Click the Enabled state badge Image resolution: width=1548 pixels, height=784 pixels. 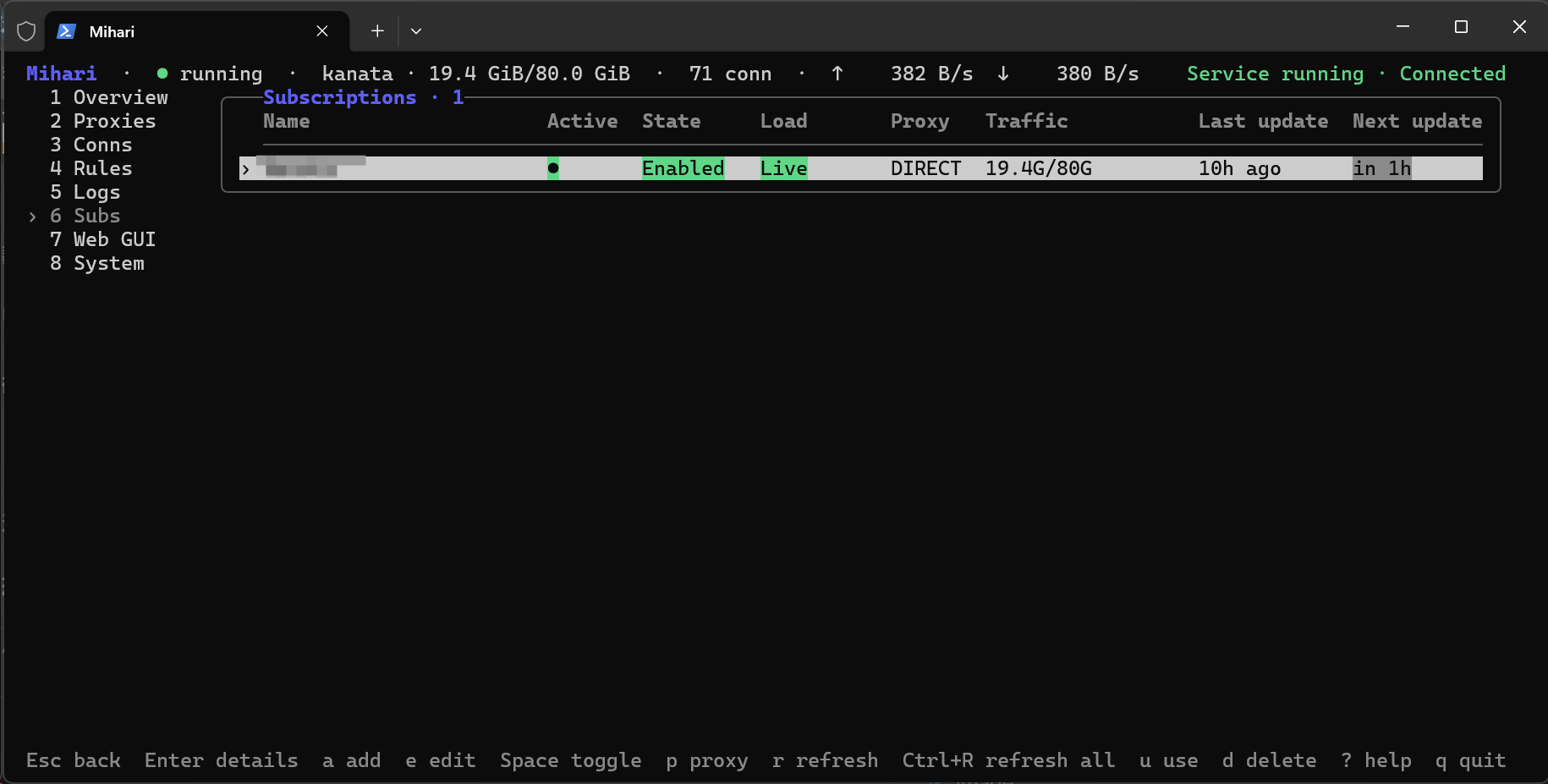point(683,168)
